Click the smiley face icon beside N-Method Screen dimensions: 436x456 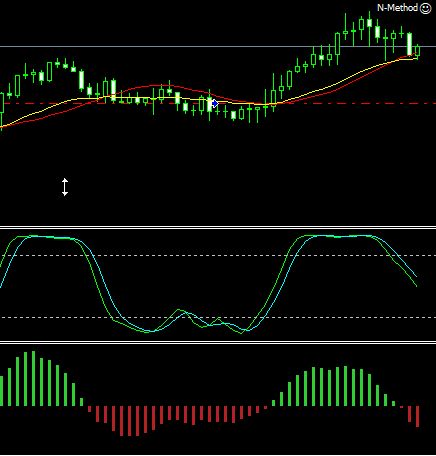point(425,8)
